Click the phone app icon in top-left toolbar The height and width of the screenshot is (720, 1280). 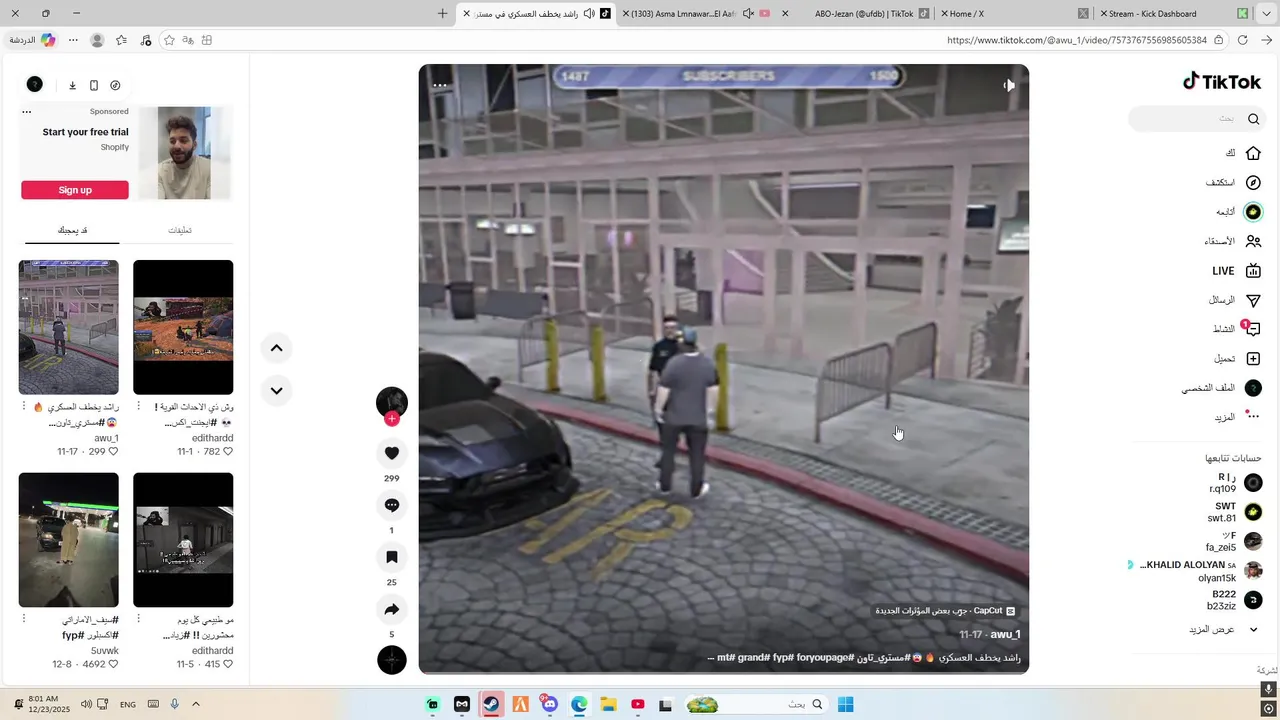pyautogui.click(x=94, y=85)
